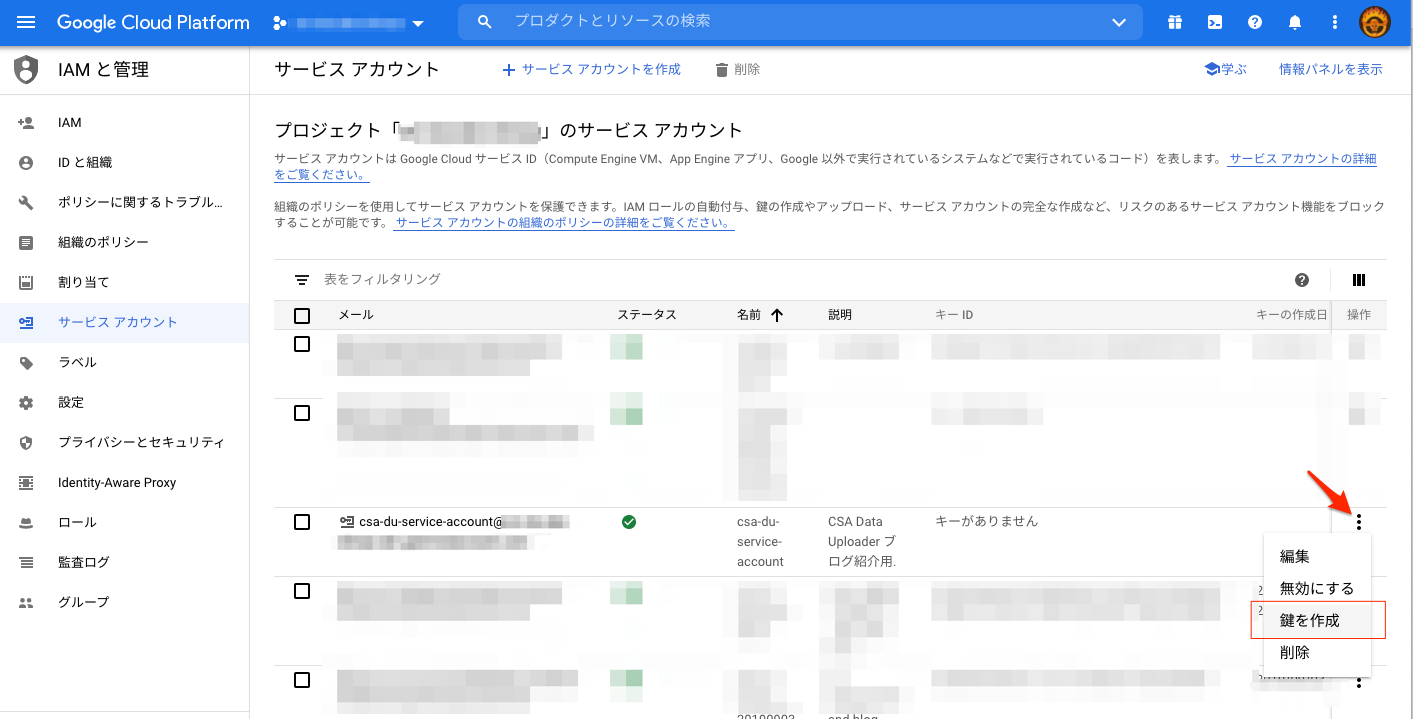Click the 削除 button in the toolbar

point(737,69)
